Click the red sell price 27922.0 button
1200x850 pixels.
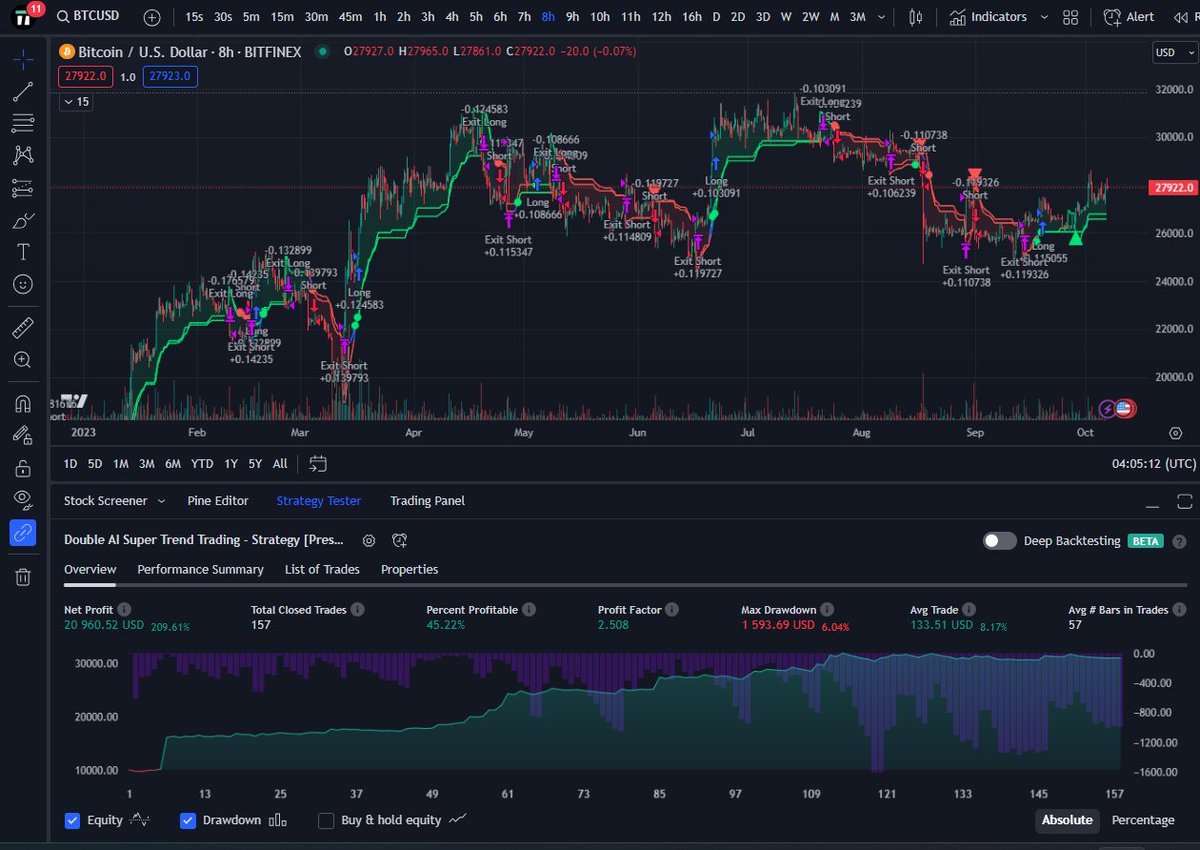[x=85, y=76]
